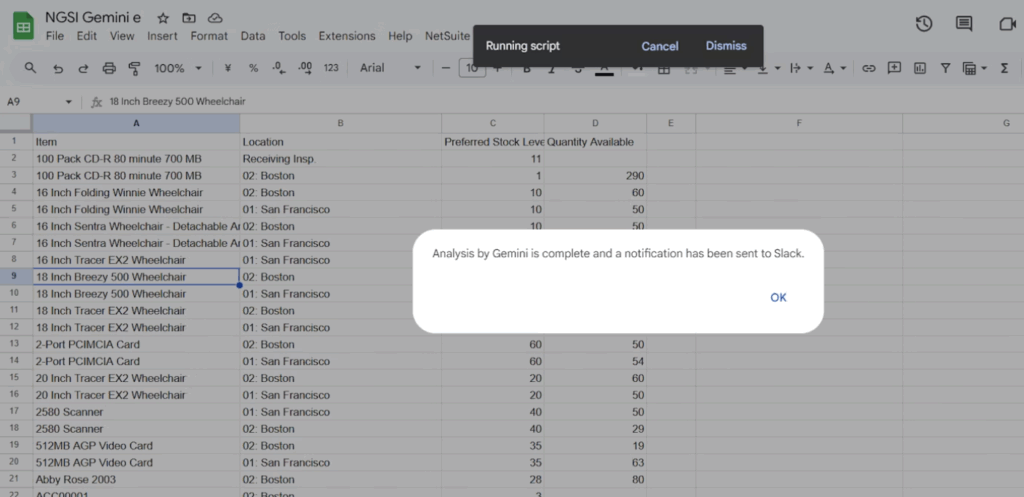1024x497 pixels.
Task: Click the Google Sheets home logo
Action: 24,28
